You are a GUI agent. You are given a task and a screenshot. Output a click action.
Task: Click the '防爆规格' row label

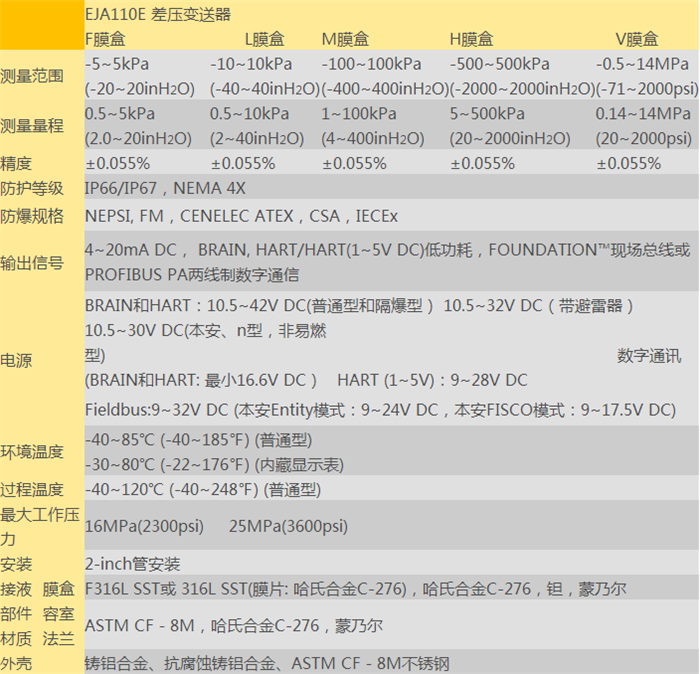click(x=32, y=216)
